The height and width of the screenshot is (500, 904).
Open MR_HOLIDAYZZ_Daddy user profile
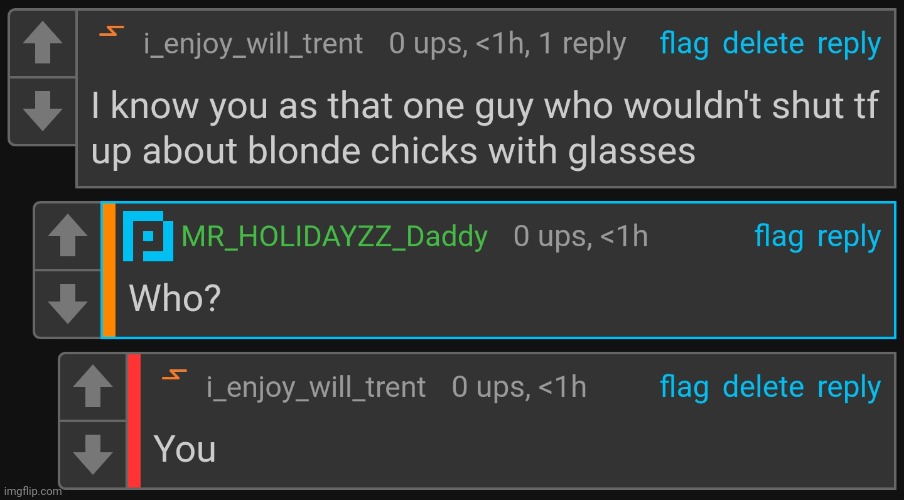334,237
